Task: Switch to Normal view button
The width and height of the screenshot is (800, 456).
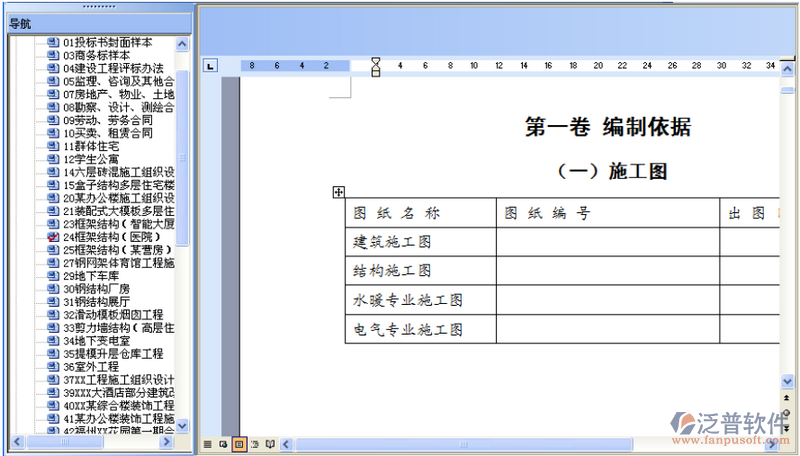Action: pyautogui.click(x=207, y=444)
